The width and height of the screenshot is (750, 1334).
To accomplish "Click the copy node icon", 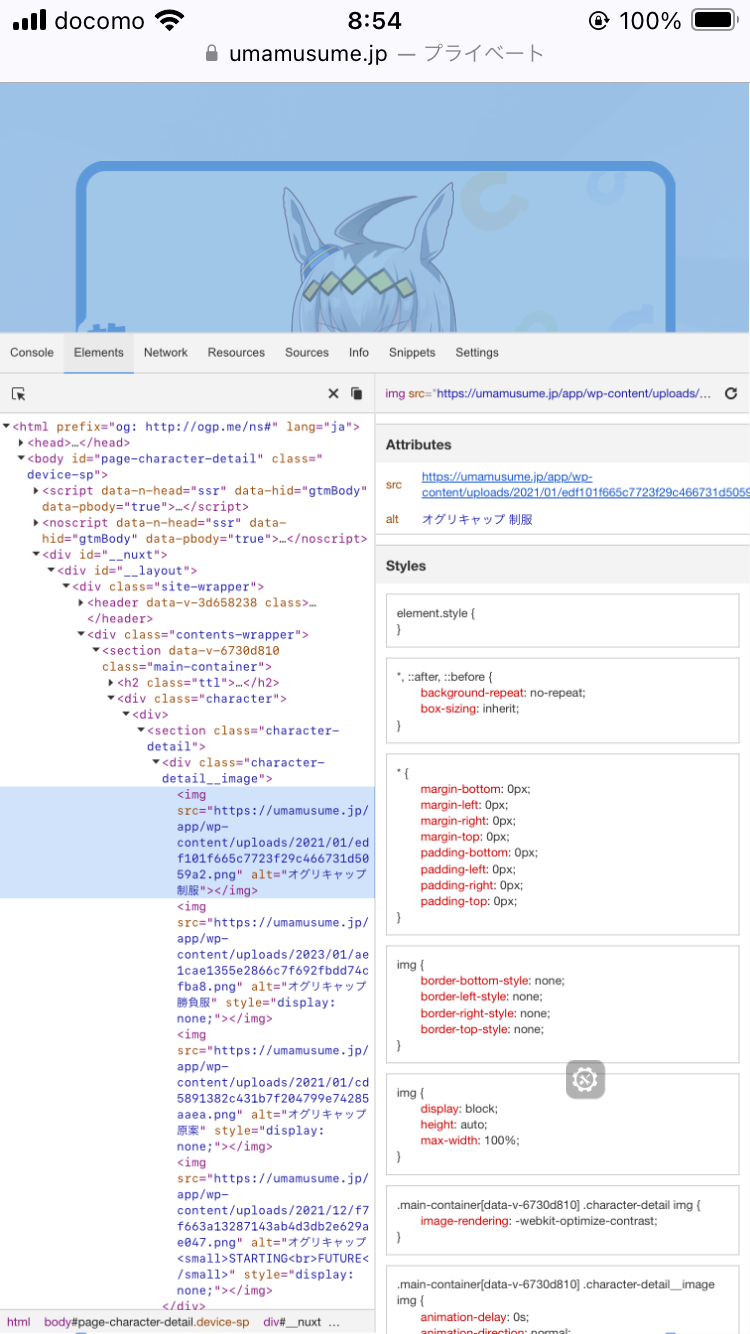I will 356,394.
